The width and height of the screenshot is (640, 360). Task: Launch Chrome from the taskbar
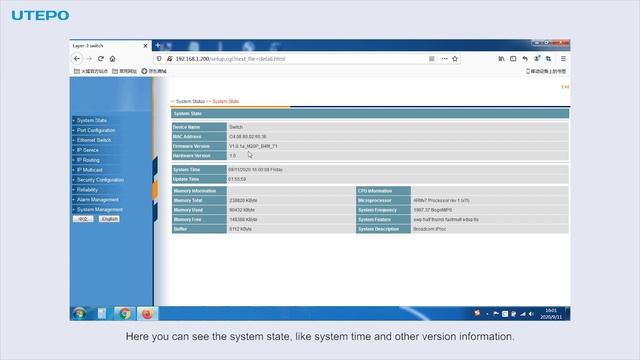(x=125, y=313)
